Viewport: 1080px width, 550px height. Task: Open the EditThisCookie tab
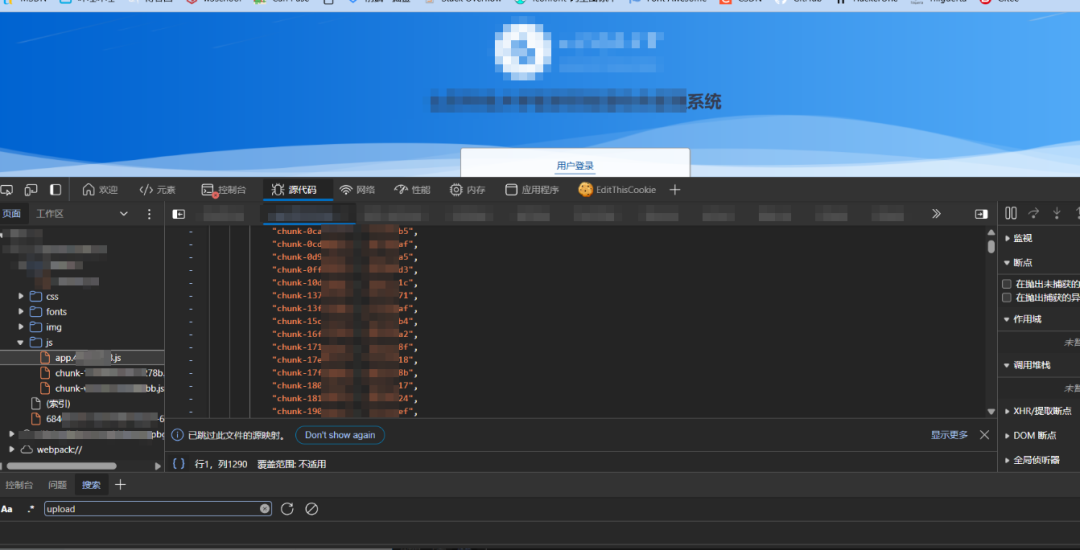[x=617, y=190]
